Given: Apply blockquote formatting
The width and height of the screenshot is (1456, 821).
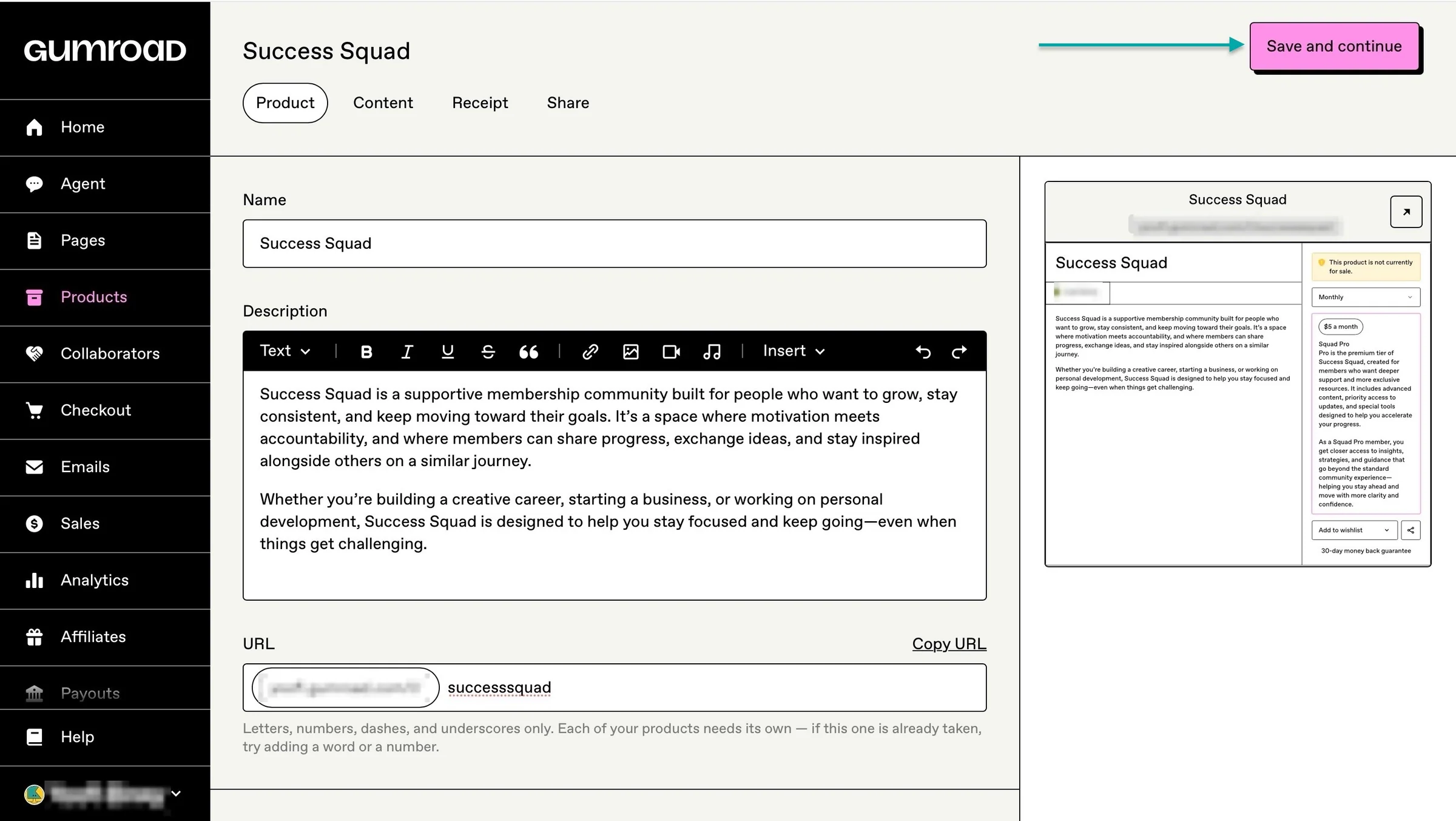Looking at the screenshot, I should [528, 351].
